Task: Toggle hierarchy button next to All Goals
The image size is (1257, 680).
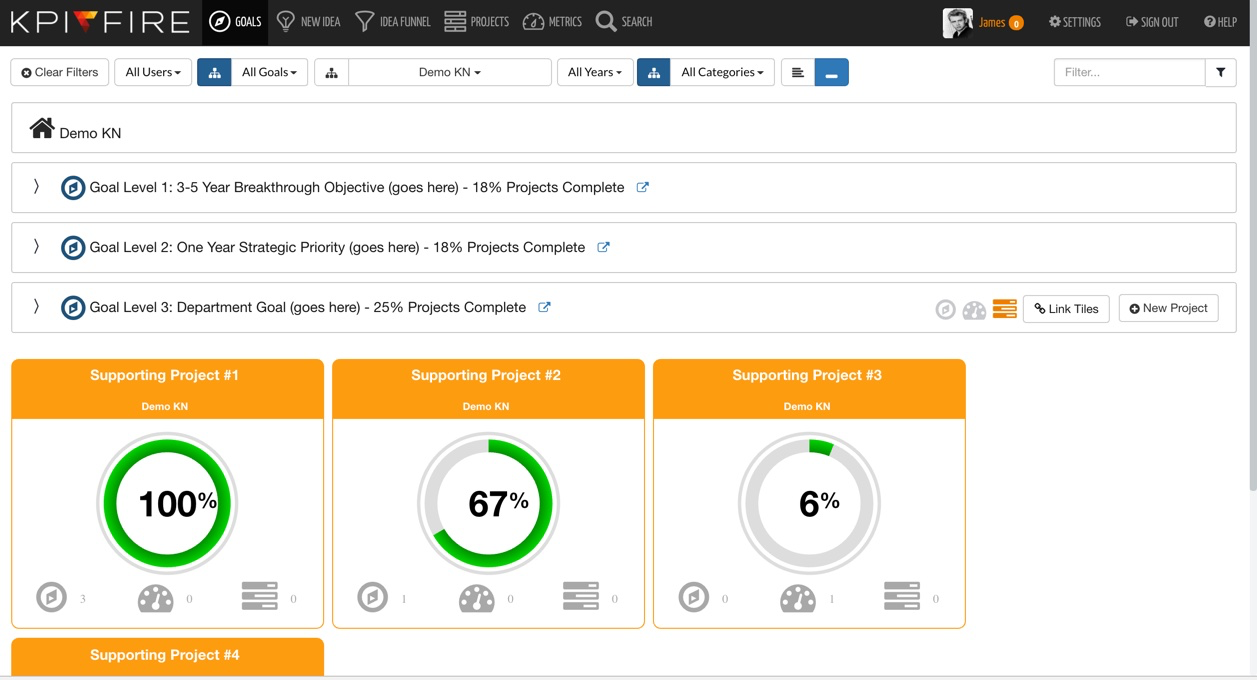Action: tap(214, 72)
